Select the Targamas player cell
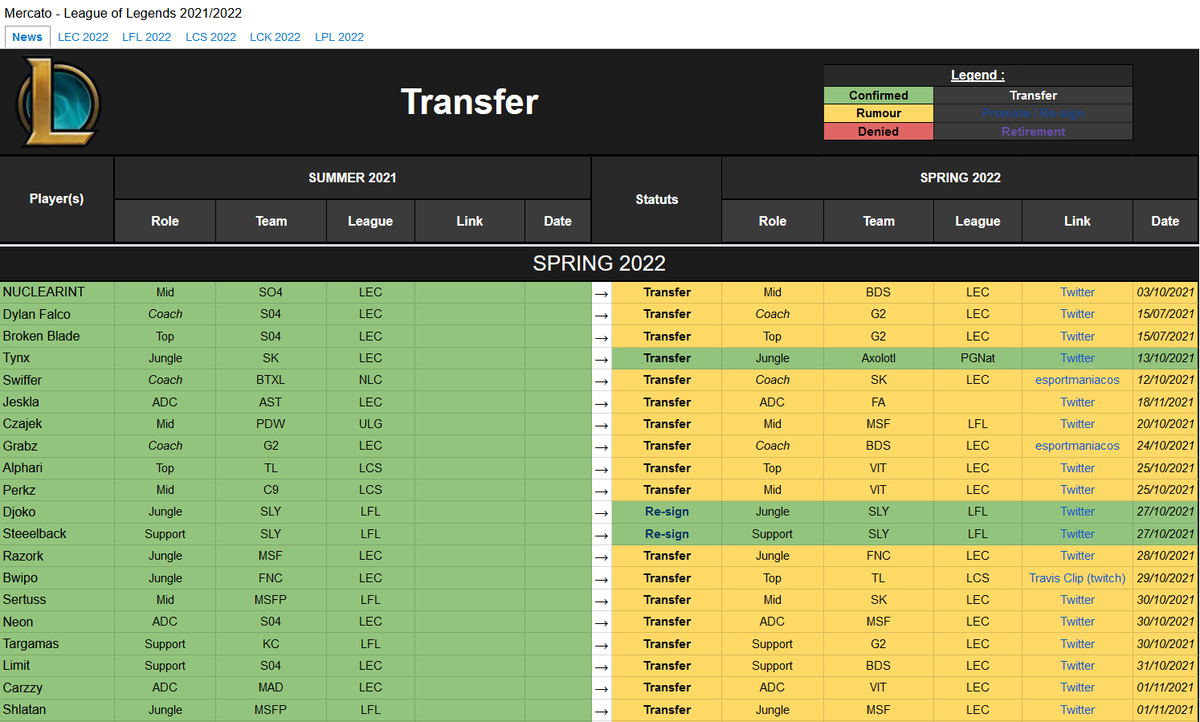Viewport: 1200px width, 722px height. tap(57, 644)
